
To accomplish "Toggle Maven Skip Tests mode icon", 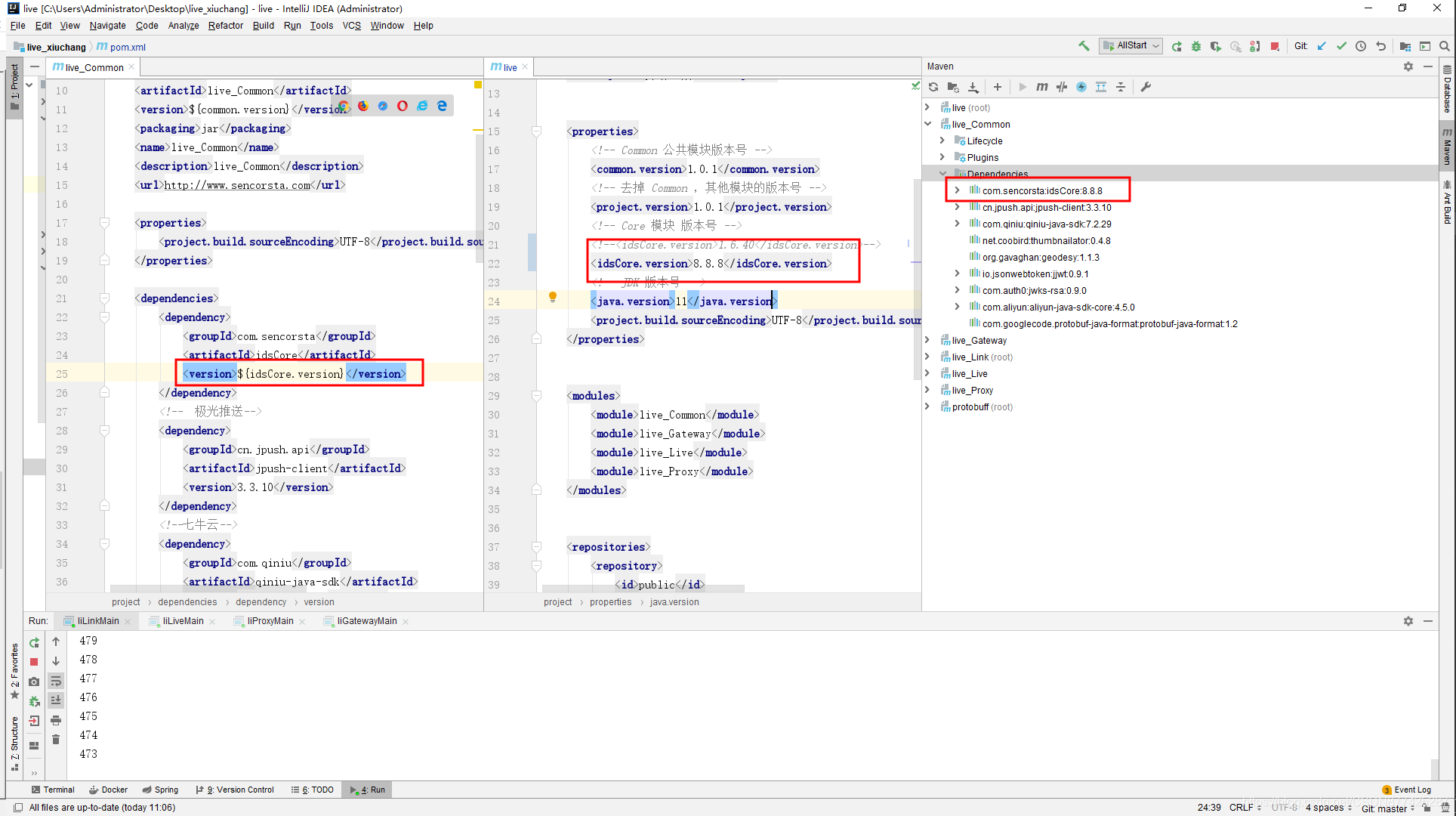I will point(1081,87).
